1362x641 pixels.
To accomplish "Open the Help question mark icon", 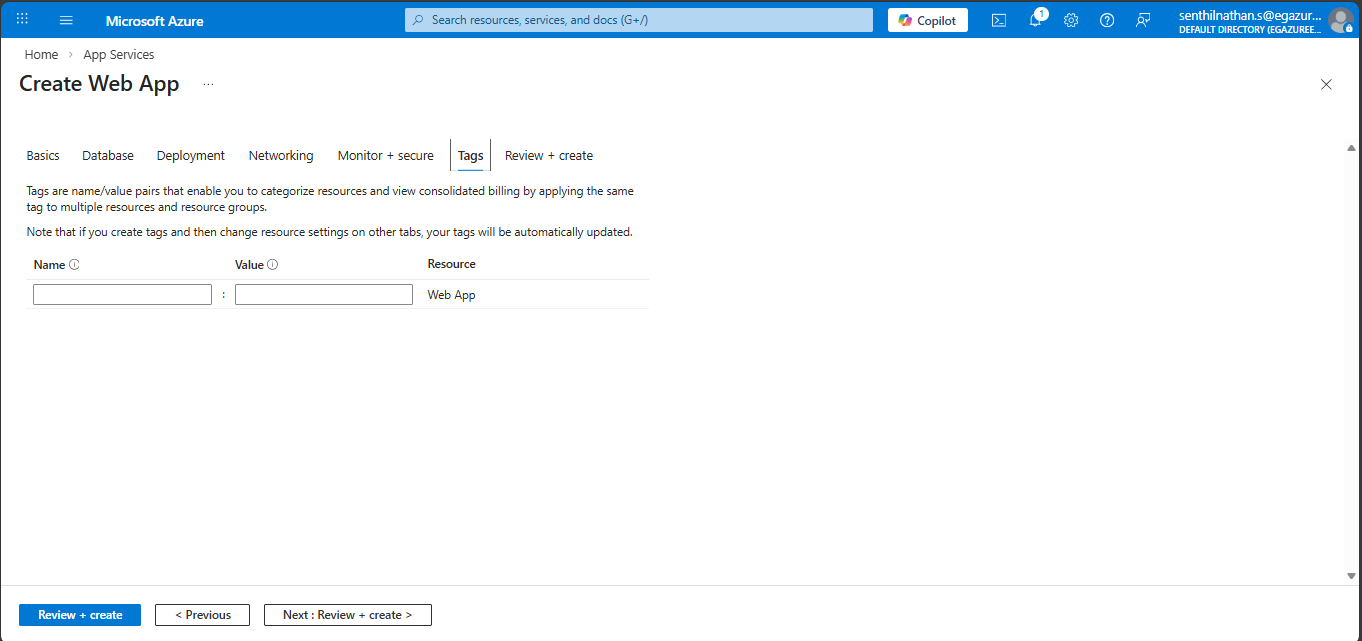I will (x=1107, y=20).
